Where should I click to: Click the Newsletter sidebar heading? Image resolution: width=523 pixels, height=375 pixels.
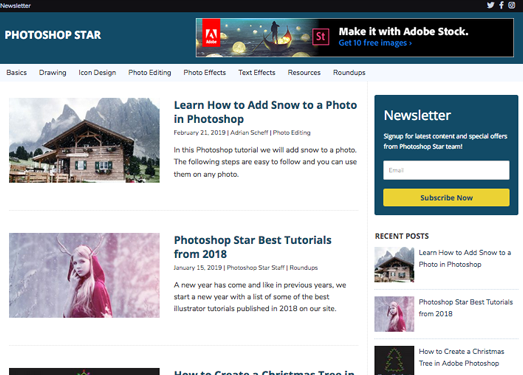tap(417, 115)
